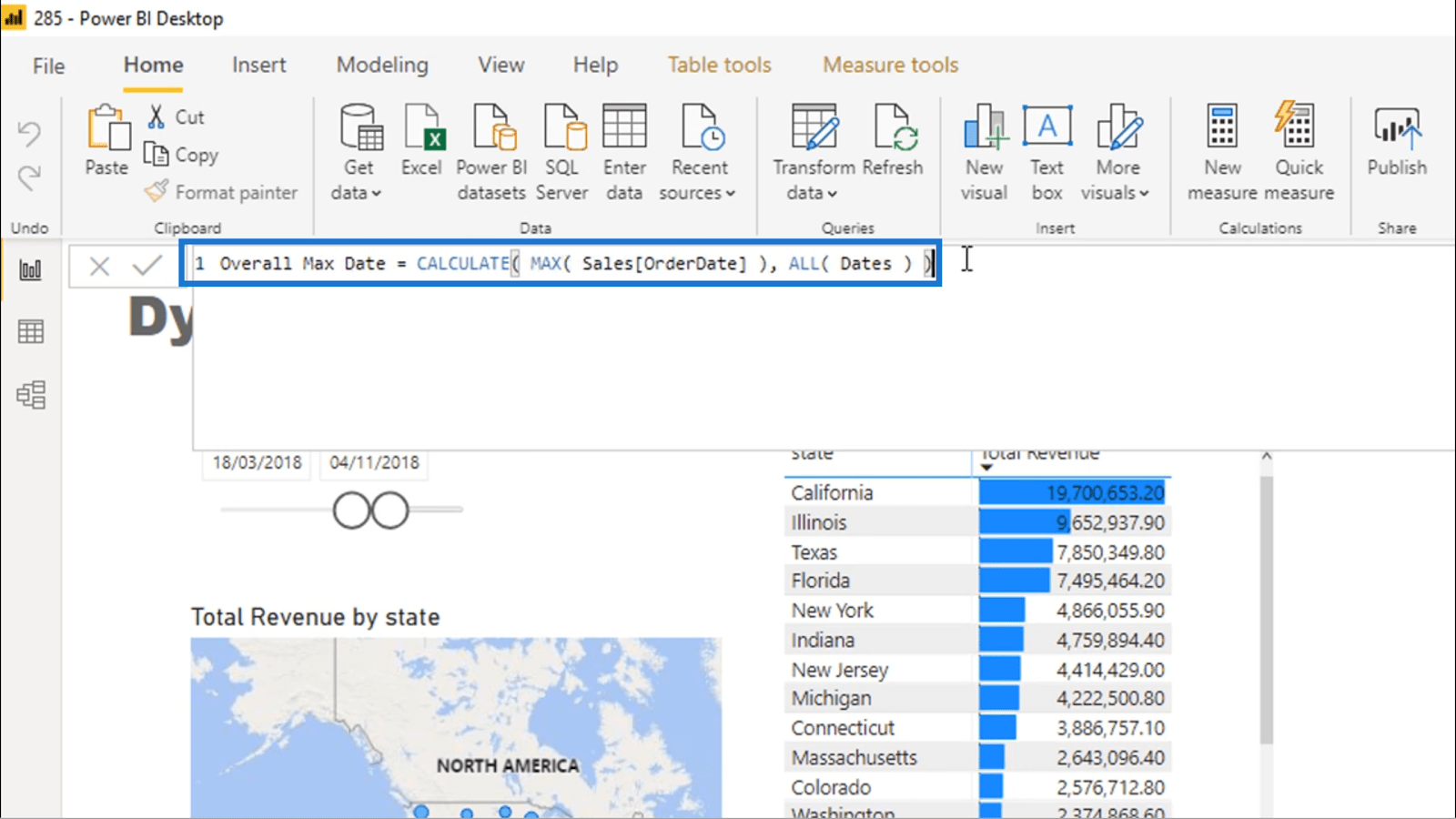The height and width of the screenshot is (819, 1456).
Task: Create a New measure
Action: (1223, 152)
